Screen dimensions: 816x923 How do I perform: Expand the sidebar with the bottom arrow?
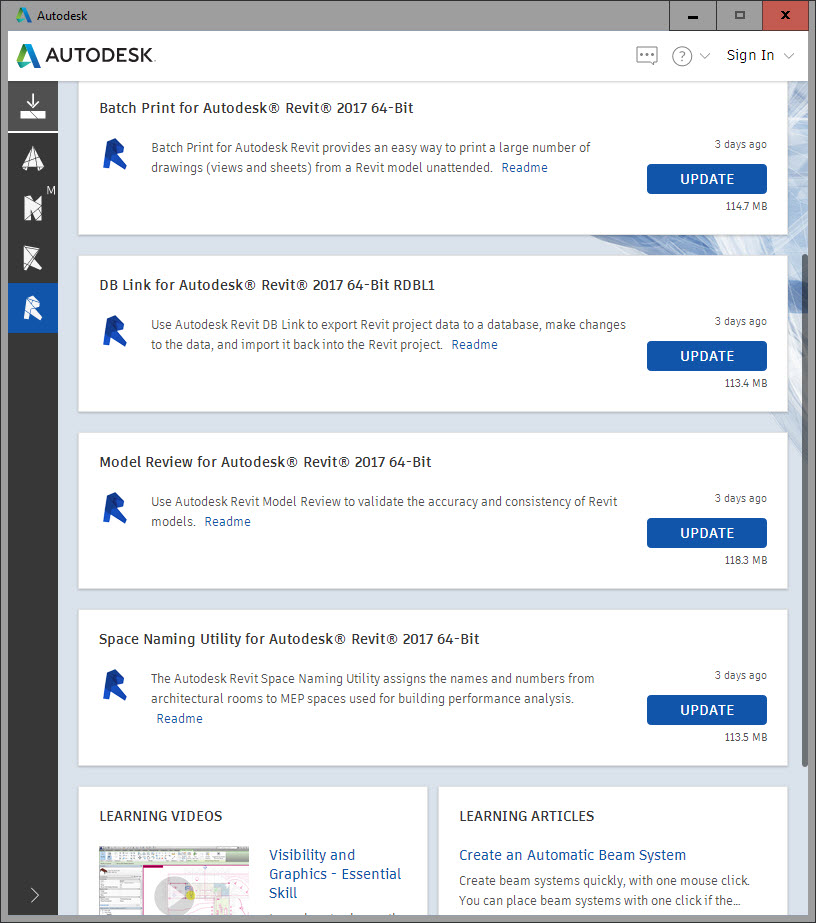point(34,895)
